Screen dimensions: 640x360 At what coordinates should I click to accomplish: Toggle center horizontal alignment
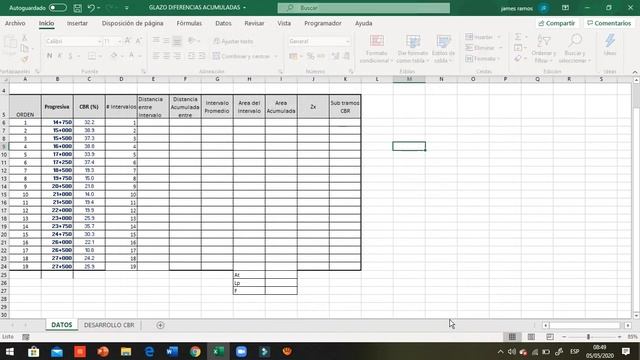point(167,56)
